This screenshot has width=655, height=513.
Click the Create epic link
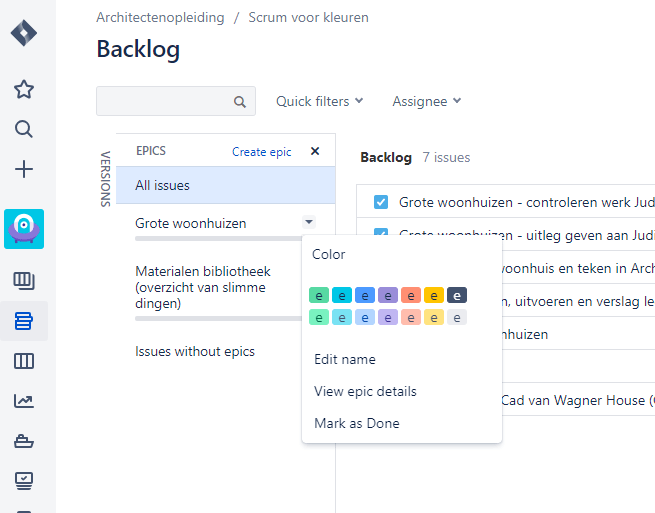262,152
